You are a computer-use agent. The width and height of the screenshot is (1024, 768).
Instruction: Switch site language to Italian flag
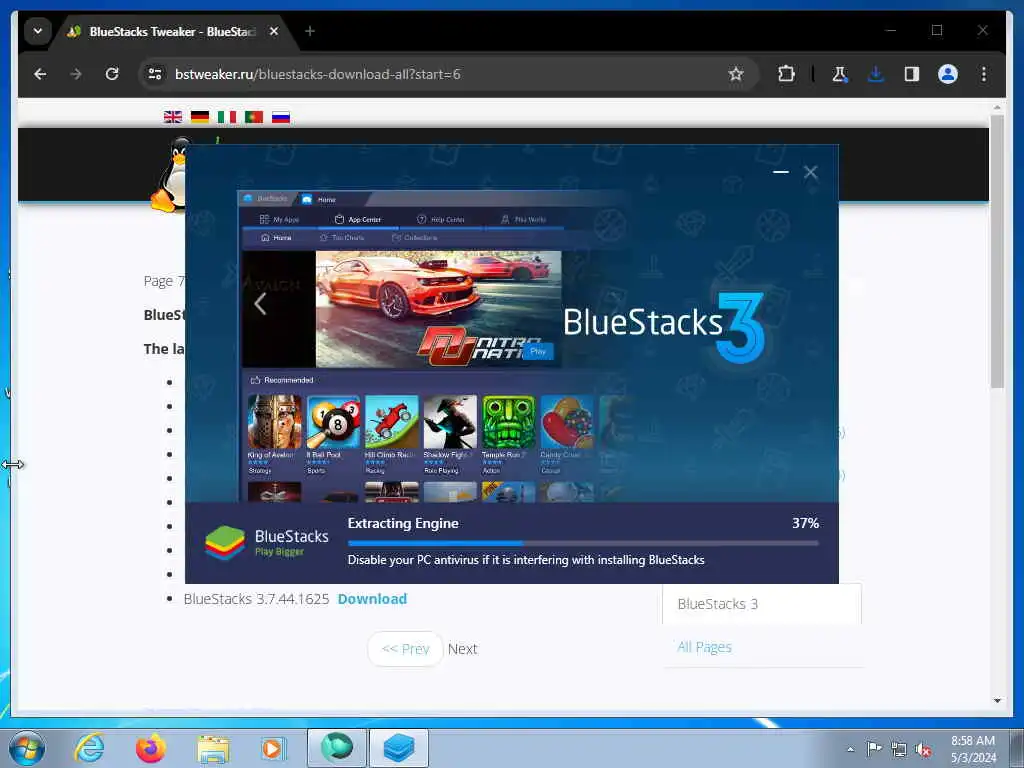click(227, 117)
